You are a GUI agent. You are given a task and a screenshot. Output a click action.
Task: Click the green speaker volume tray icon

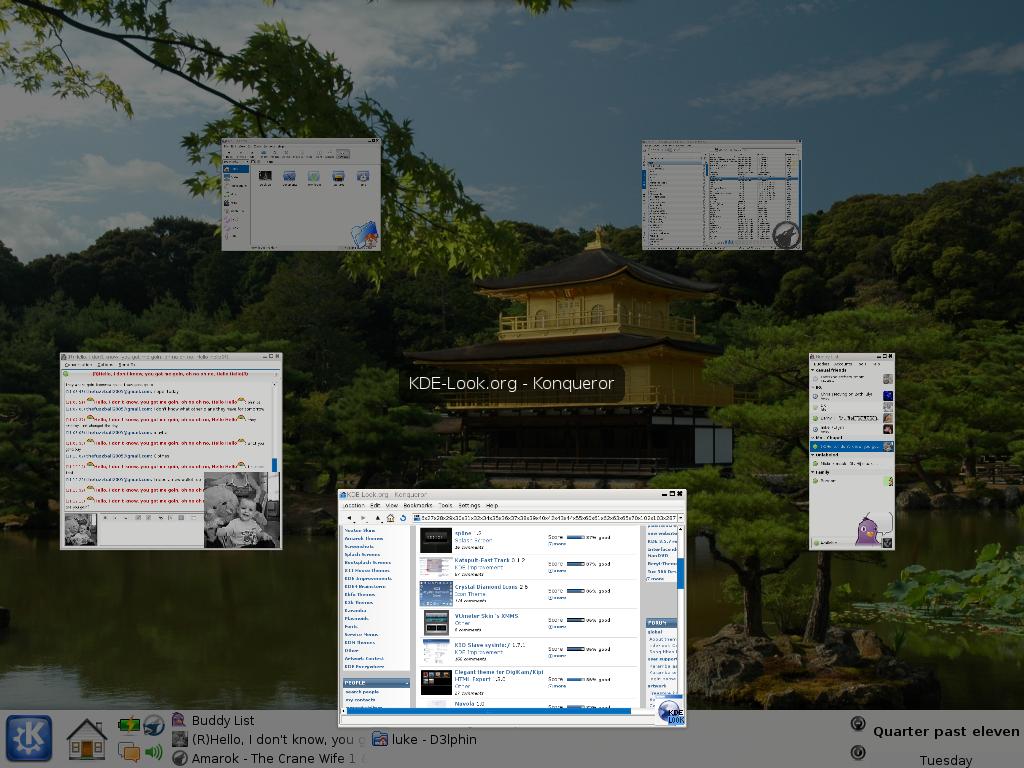click(x=154, y=752)
